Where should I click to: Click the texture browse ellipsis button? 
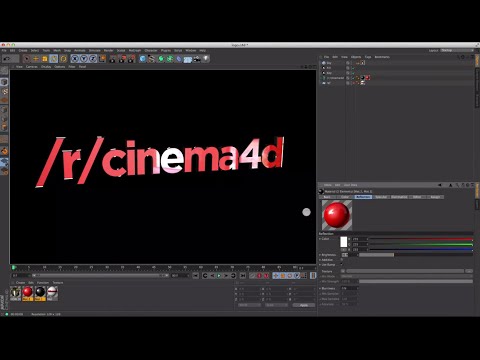click(469, 271)
